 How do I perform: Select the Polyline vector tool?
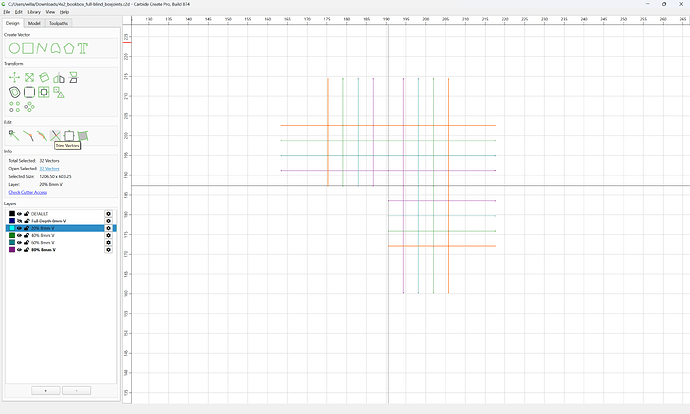pyautogui.click(x=42, y=48)
